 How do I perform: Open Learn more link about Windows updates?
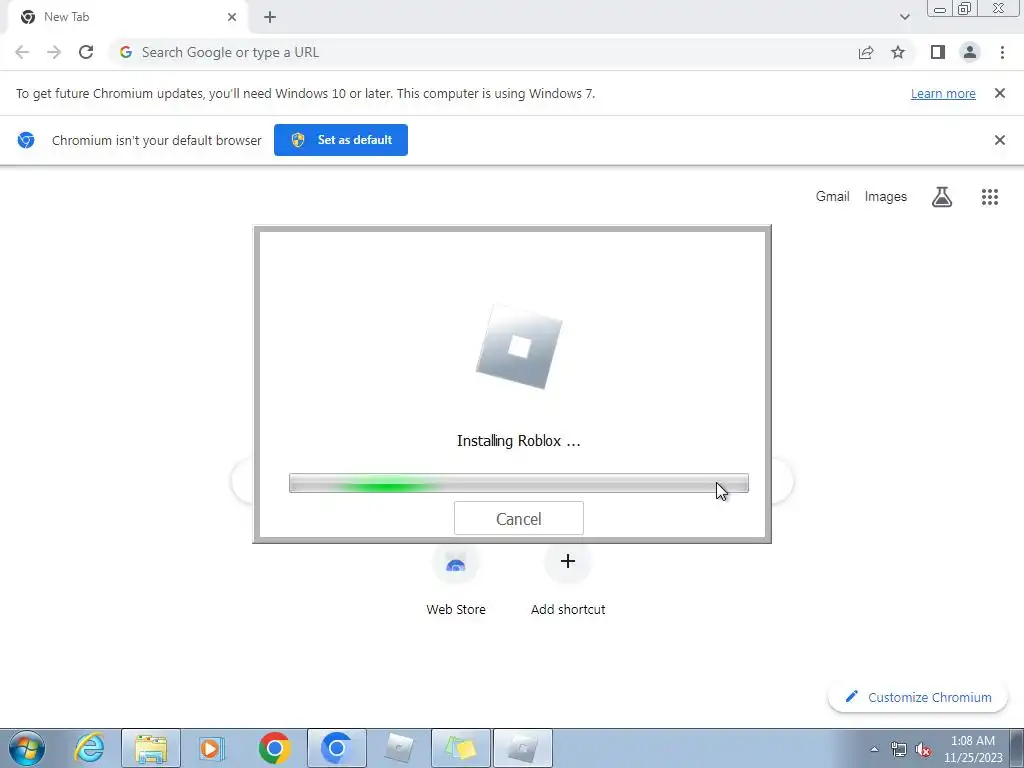point(943,93)
